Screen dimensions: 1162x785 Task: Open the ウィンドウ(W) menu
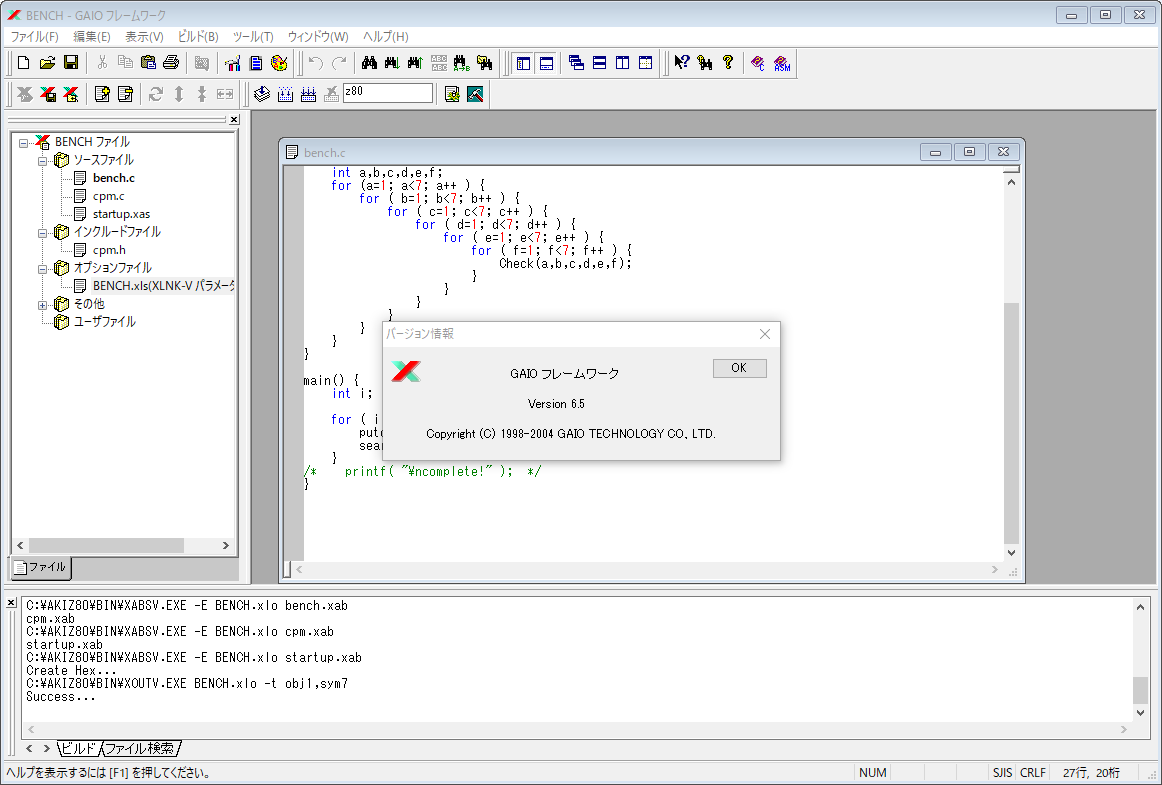[x=318, y=36]
